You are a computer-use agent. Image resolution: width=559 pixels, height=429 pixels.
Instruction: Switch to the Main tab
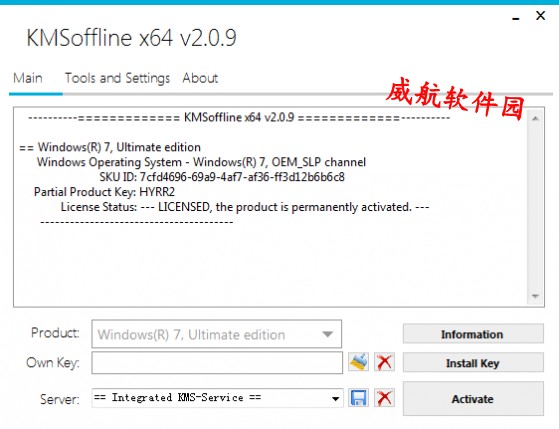(28, 78)
